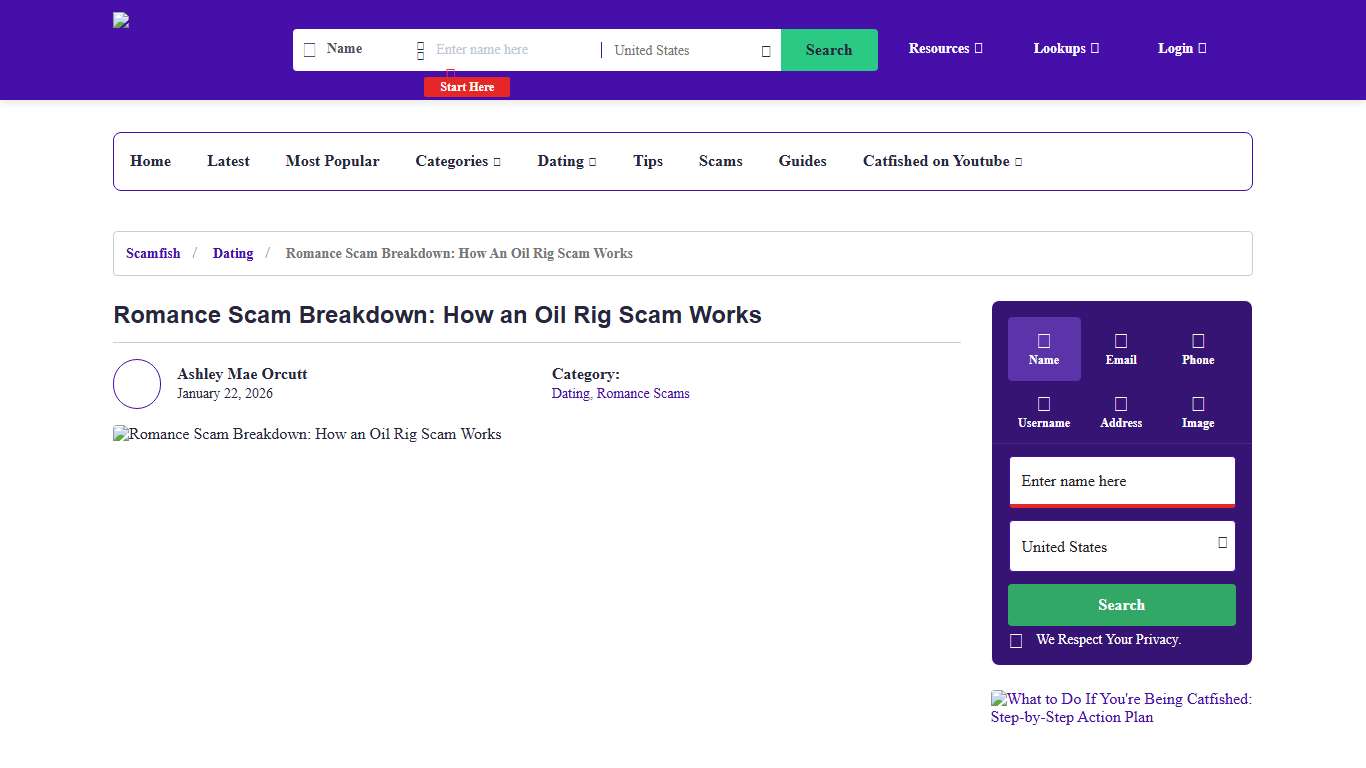Choose the Username search option
This screenshot has width=1366, height=768.
[x=1043, y=406]
